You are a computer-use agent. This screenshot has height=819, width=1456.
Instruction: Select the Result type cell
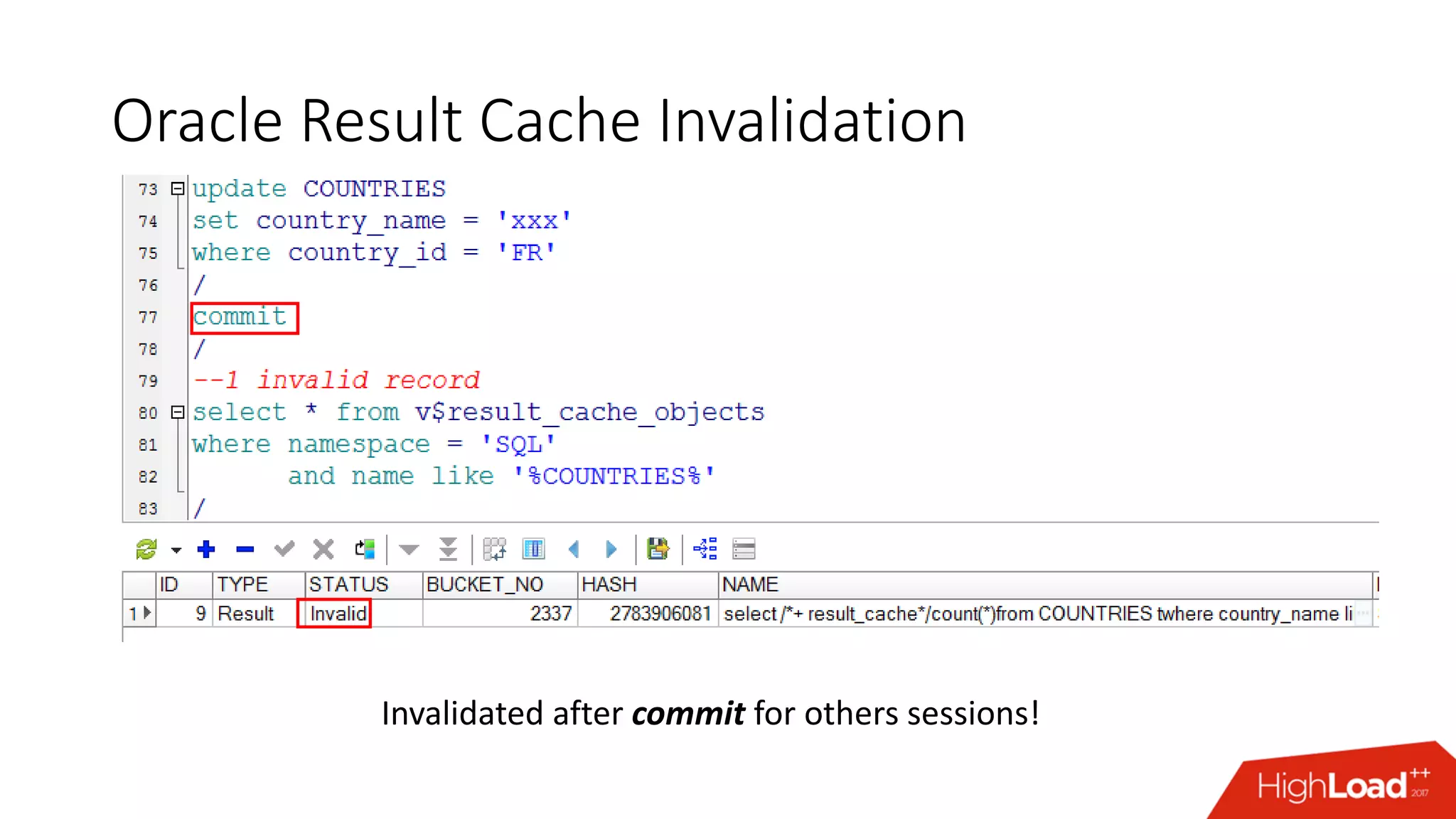pos(259,614)
